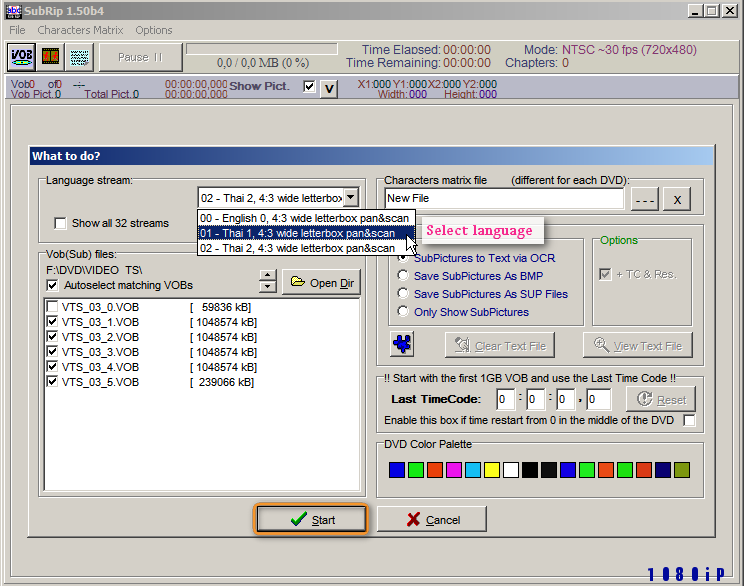744x586 pixels.
Task: Click the text window toolbar icon
Action: click(79, 57)
